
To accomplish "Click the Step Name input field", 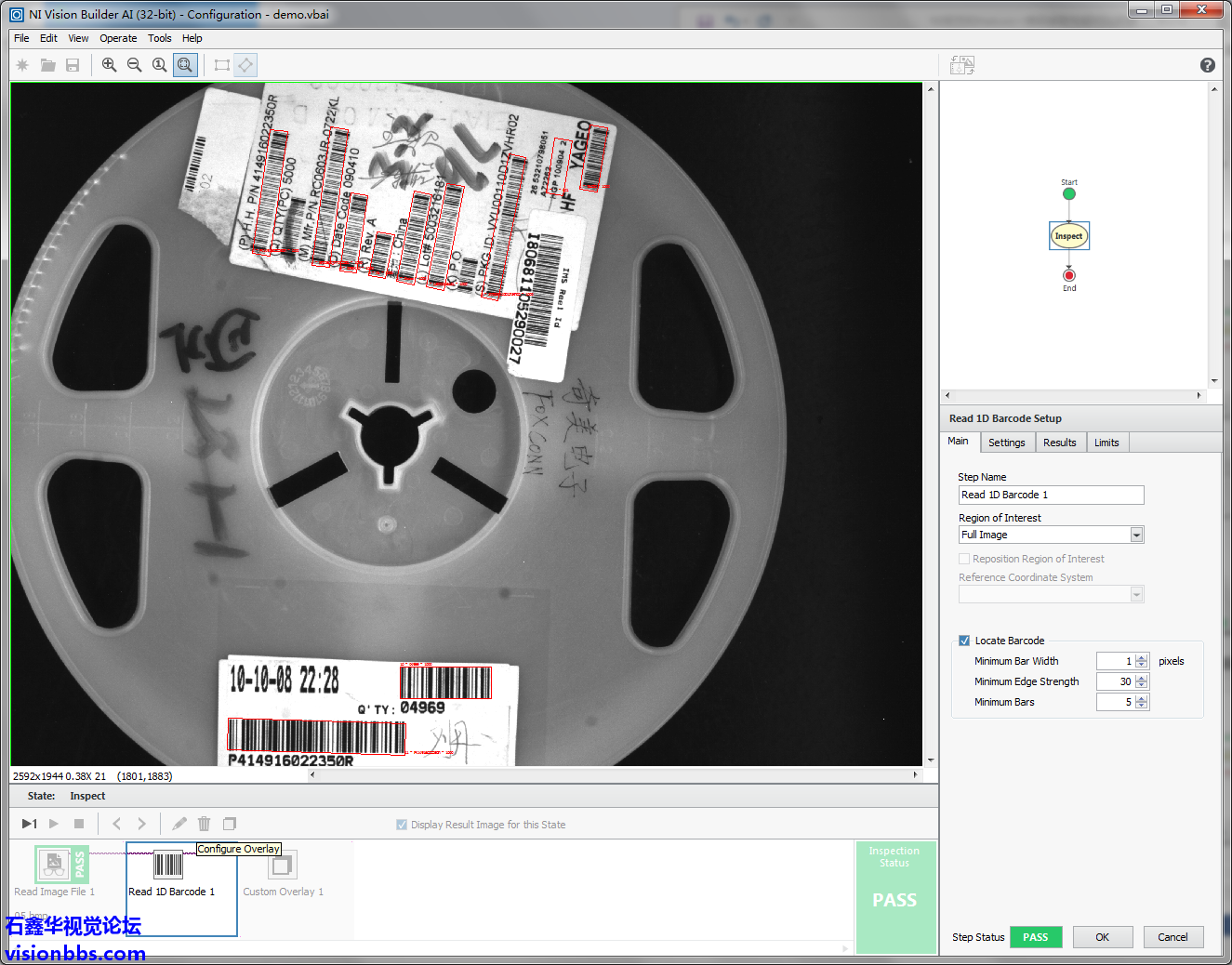I will point(1051,495).
